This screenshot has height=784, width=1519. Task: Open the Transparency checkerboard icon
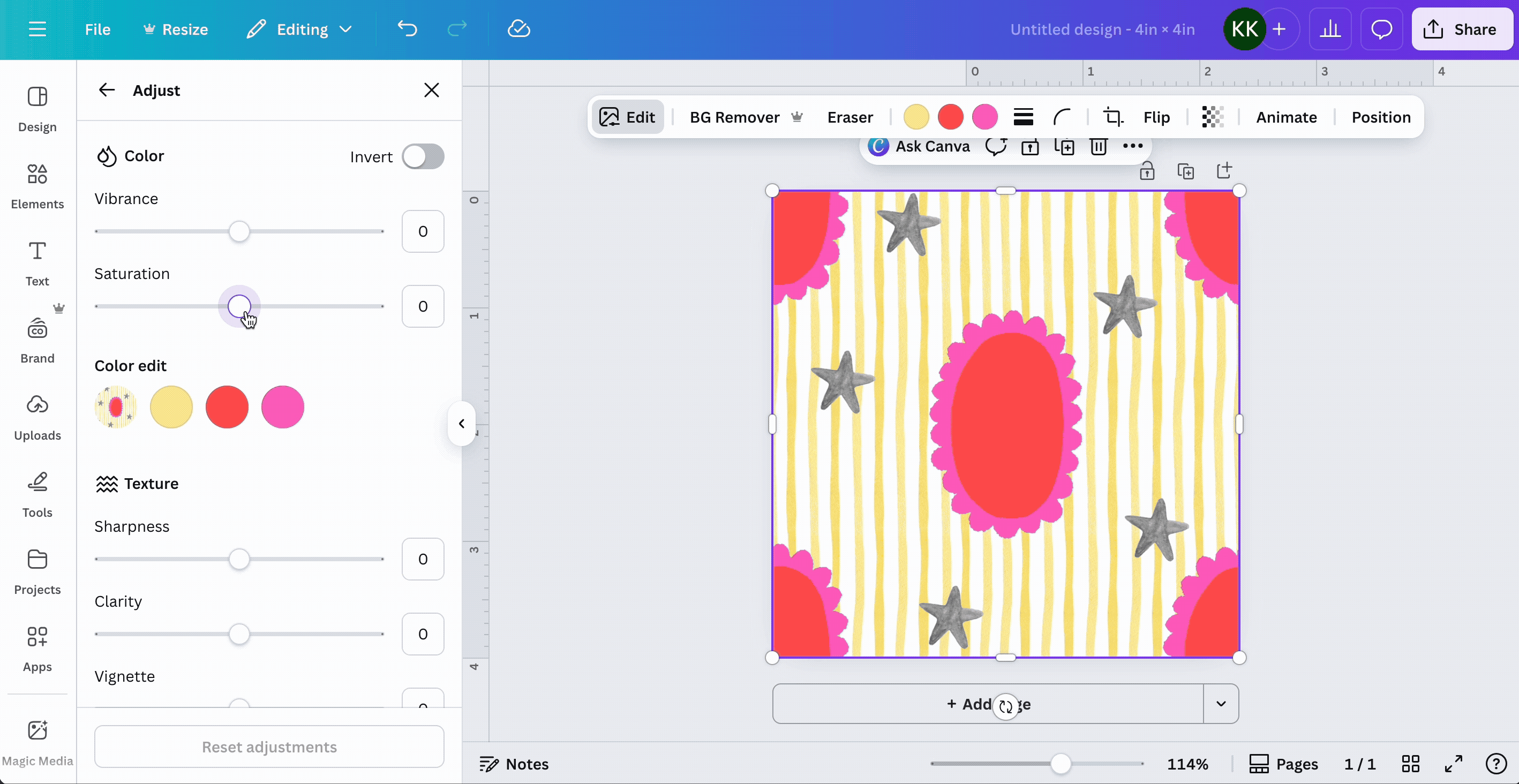click(x=1213, y=117)
